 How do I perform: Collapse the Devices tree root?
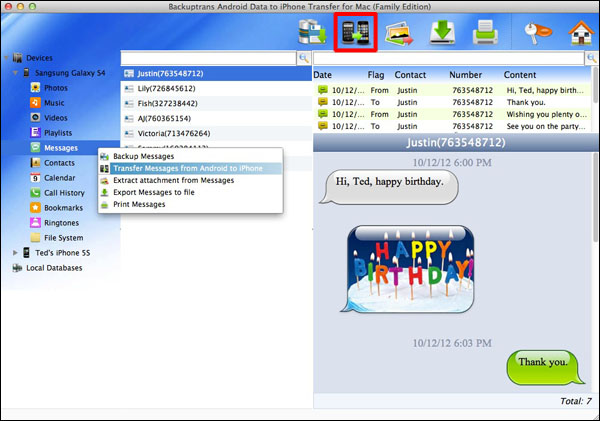6,58
